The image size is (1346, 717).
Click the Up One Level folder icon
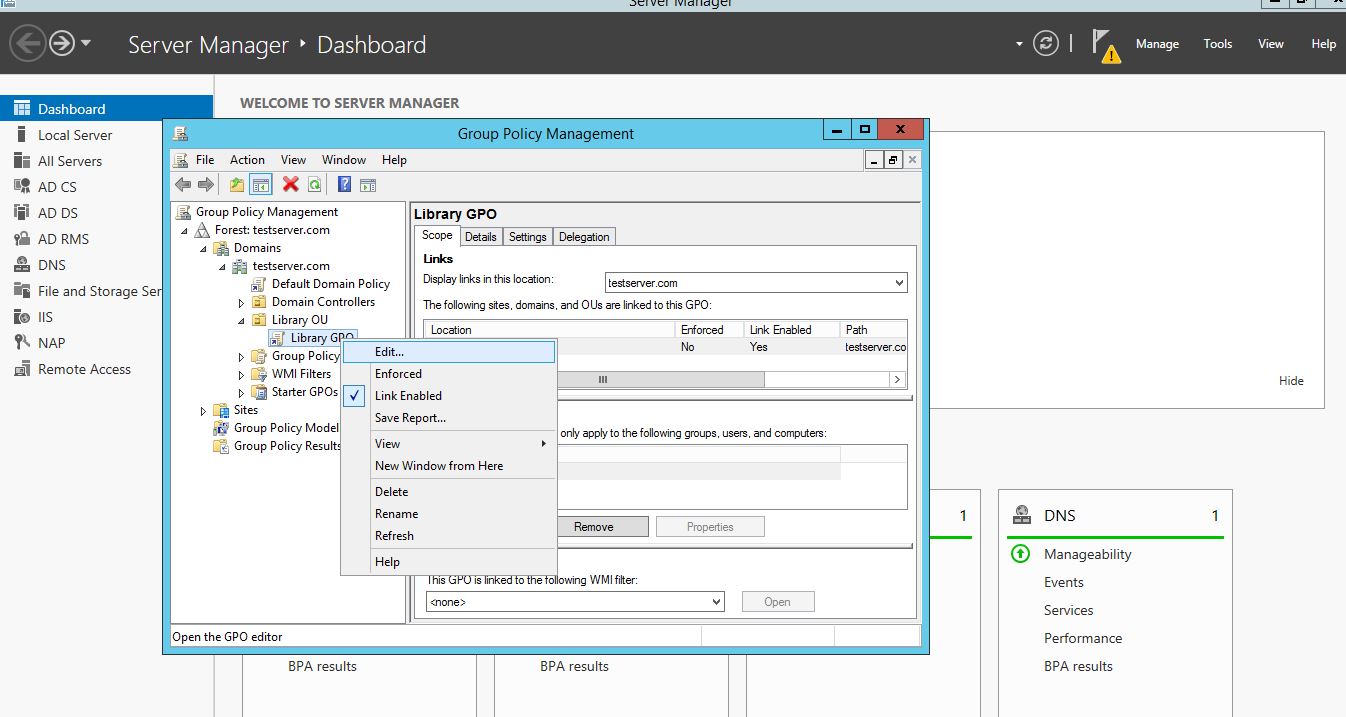237,184
